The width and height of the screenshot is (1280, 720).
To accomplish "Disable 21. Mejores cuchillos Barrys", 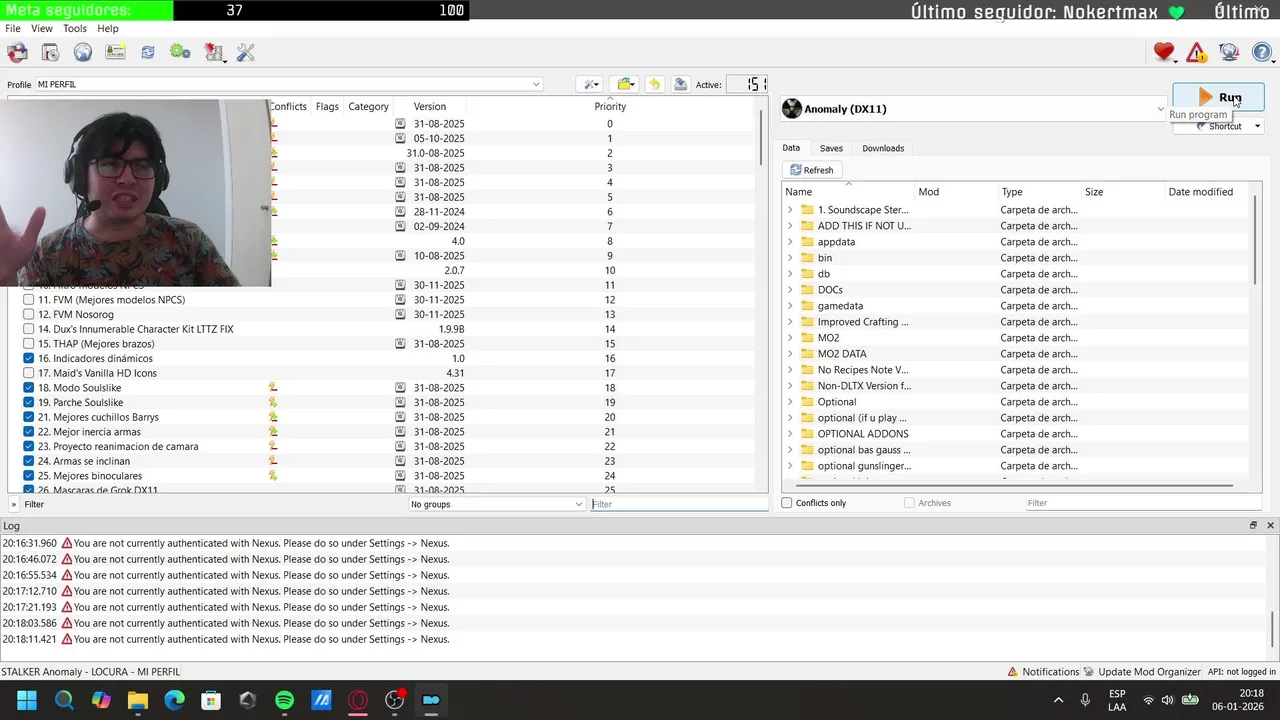I will 29,417.
